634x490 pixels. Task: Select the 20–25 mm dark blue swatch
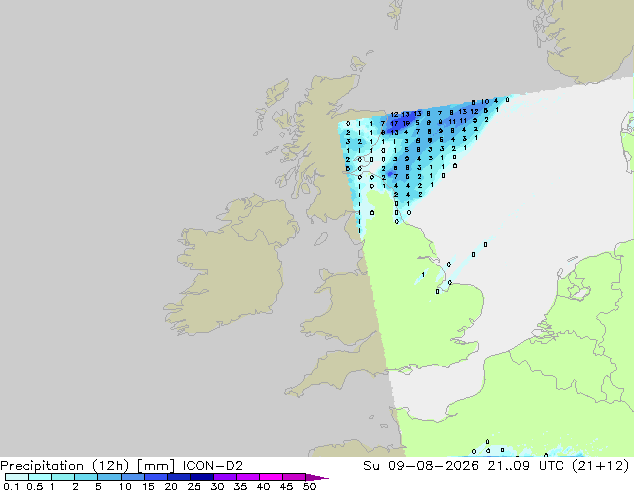click(178, 477)
